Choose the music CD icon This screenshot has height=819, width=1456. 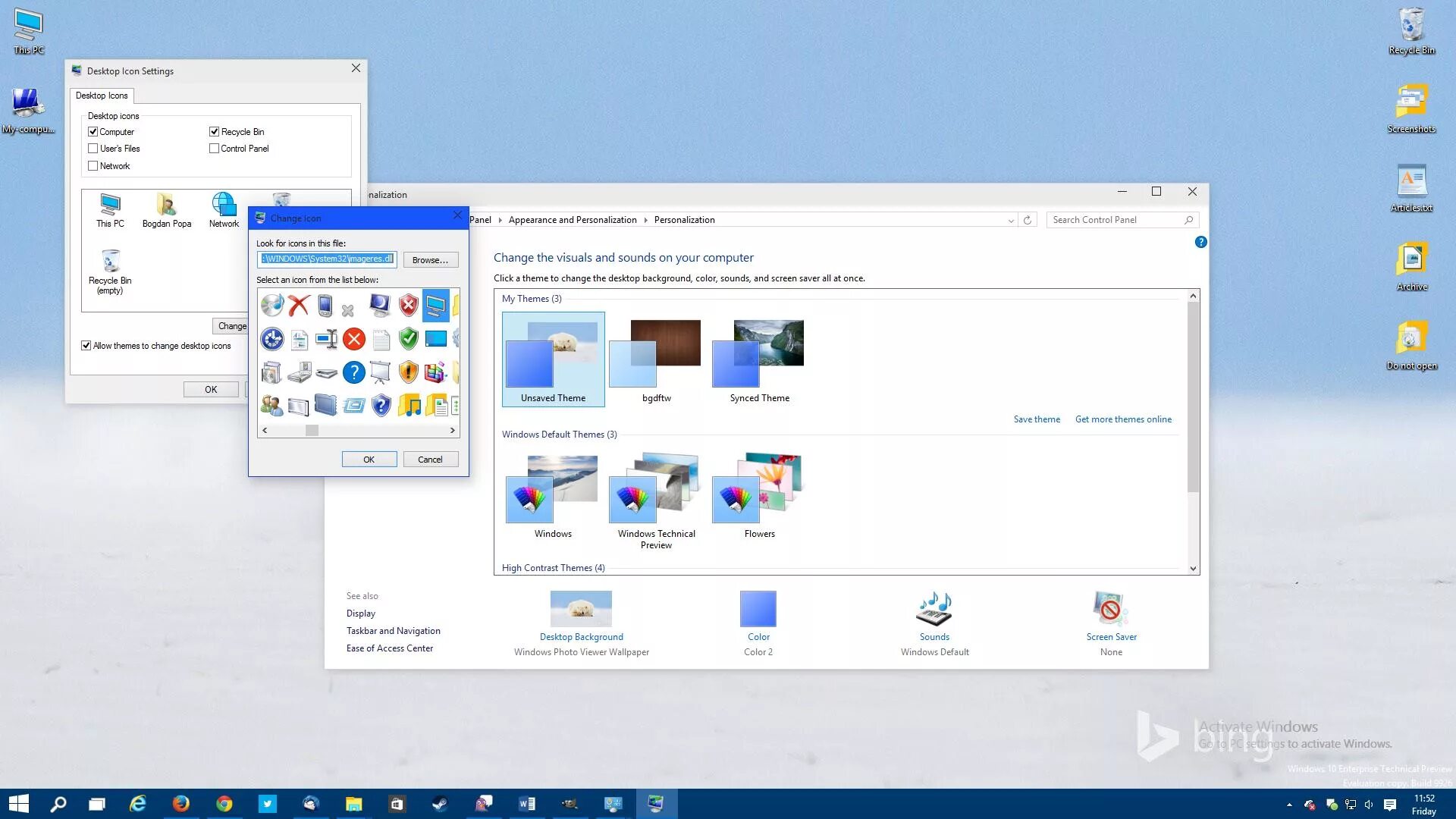point(271,305)
